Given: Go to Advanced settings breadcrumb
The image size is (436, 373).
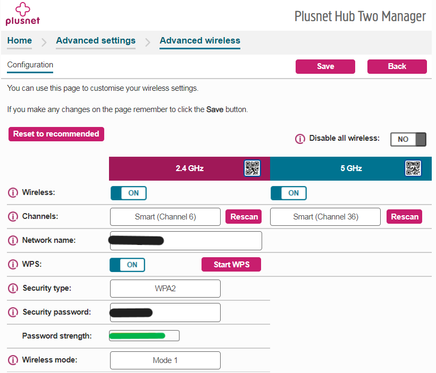Looking at the screenshot, I should (x=96, y=41).
